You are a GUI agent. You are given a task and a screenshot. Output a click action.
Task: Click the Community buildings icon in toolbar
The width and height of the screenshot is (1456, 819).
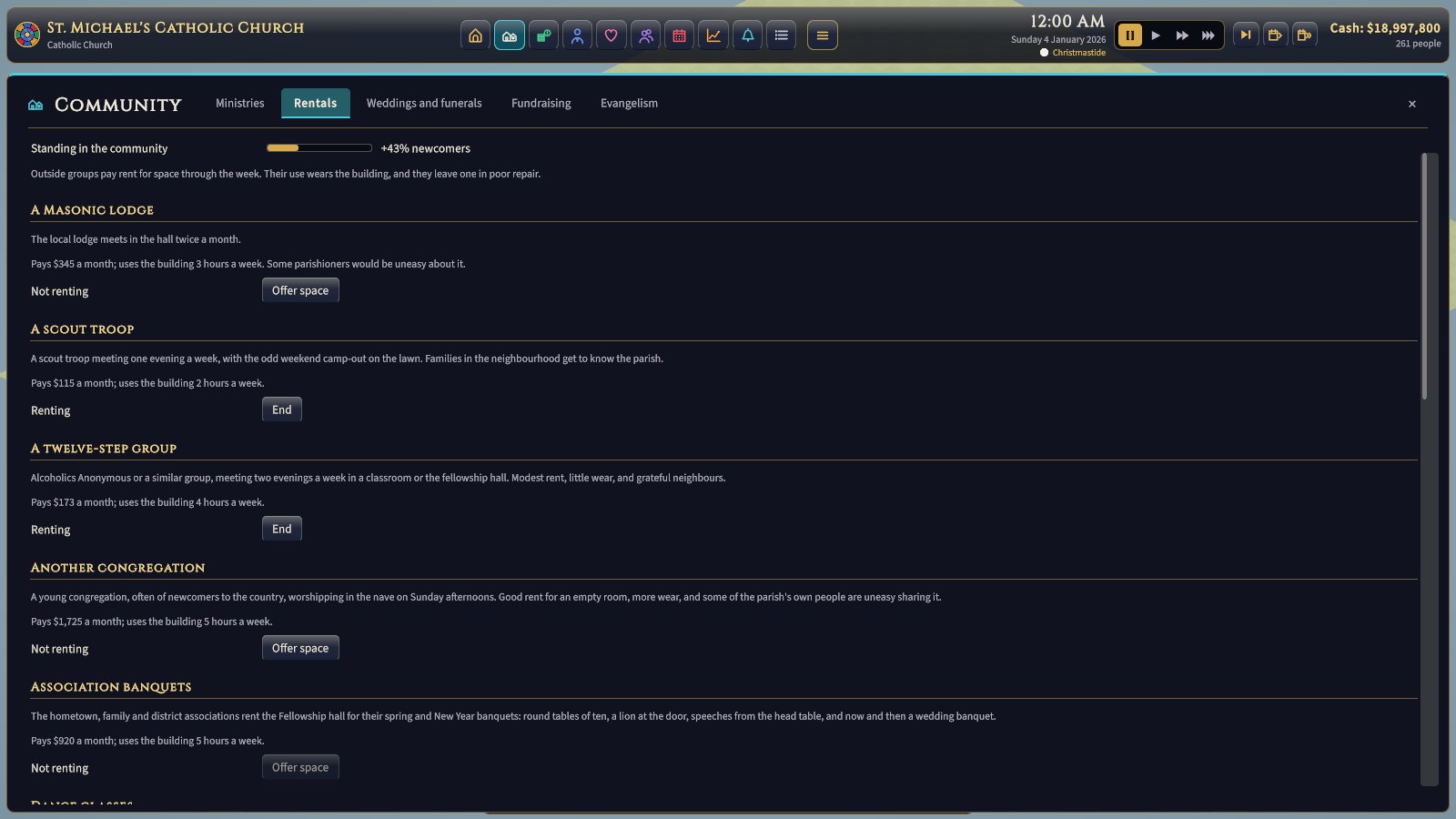click(510, 35)
